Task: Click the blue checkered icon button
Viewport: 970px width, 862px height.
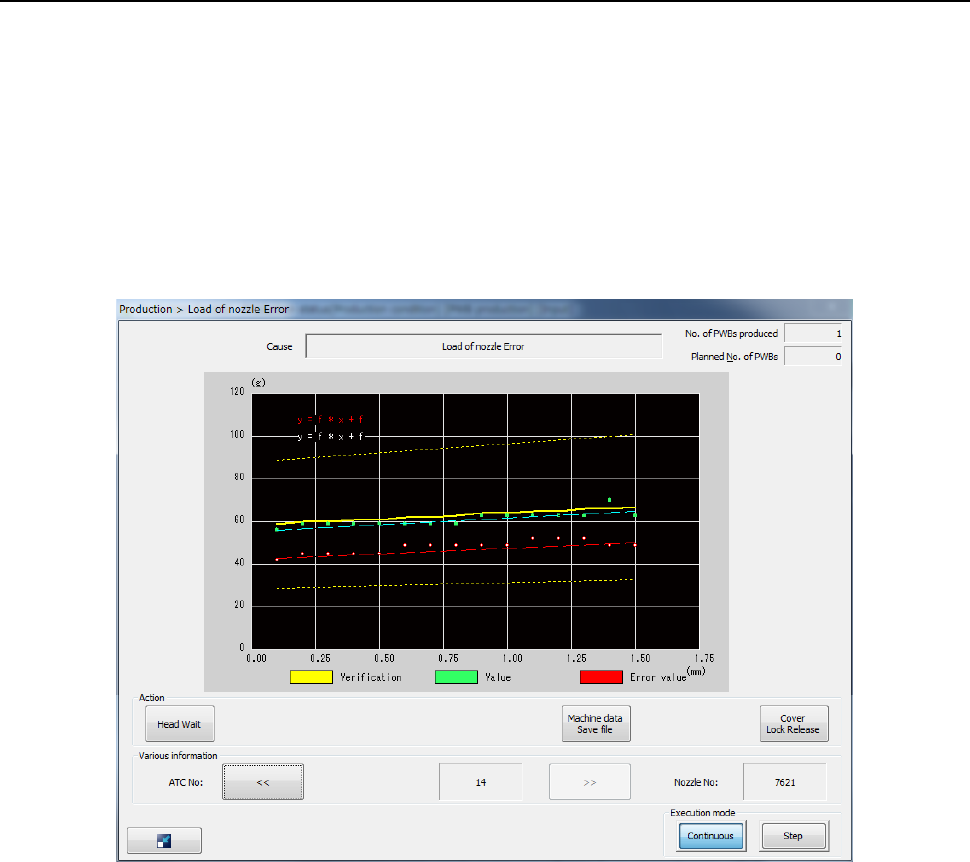Action: click(x=164, y=840)
